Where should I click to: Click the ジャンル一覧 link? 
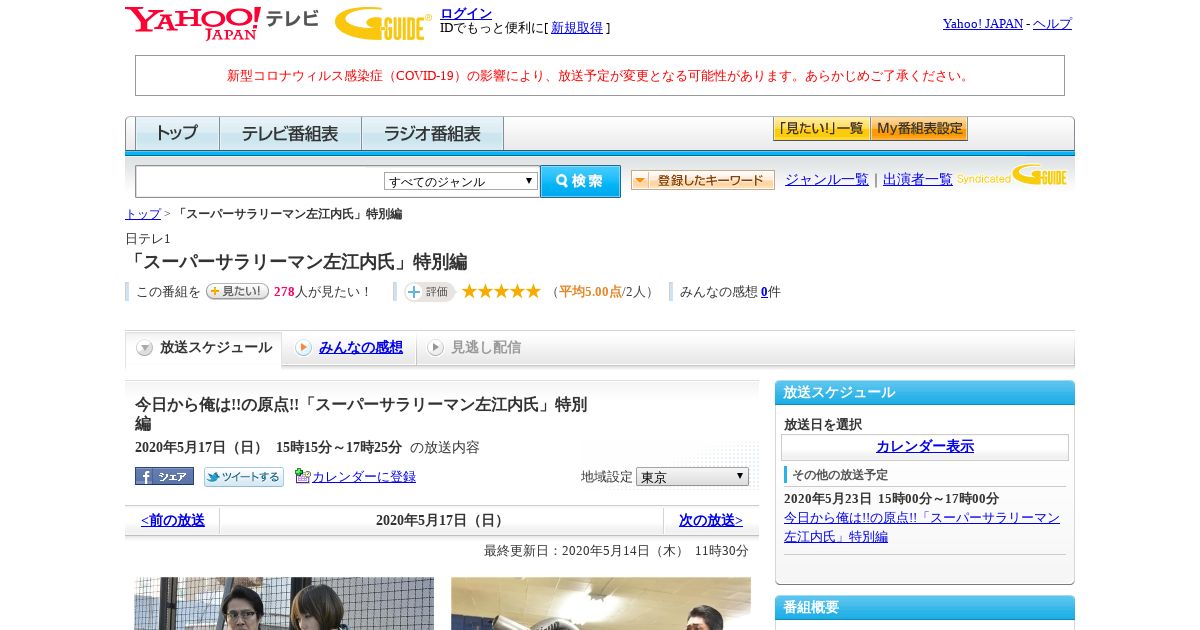(827, 180)
